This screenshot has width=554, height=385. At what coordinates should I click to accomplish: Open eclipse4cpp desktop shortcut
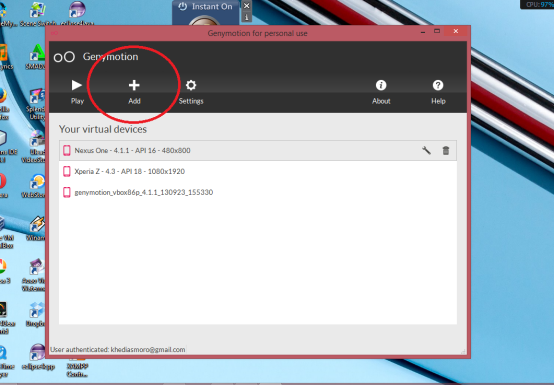(x=38, y=357)
